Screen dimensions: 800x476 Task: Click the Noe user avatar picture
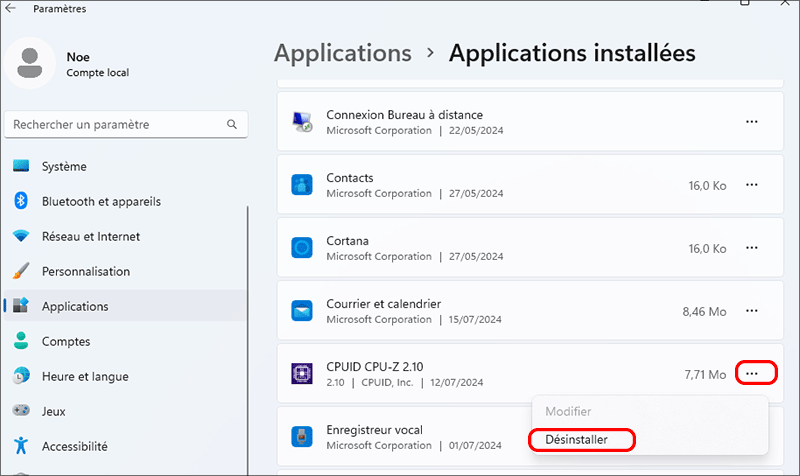pyautogui.click(x=30, y=63)
